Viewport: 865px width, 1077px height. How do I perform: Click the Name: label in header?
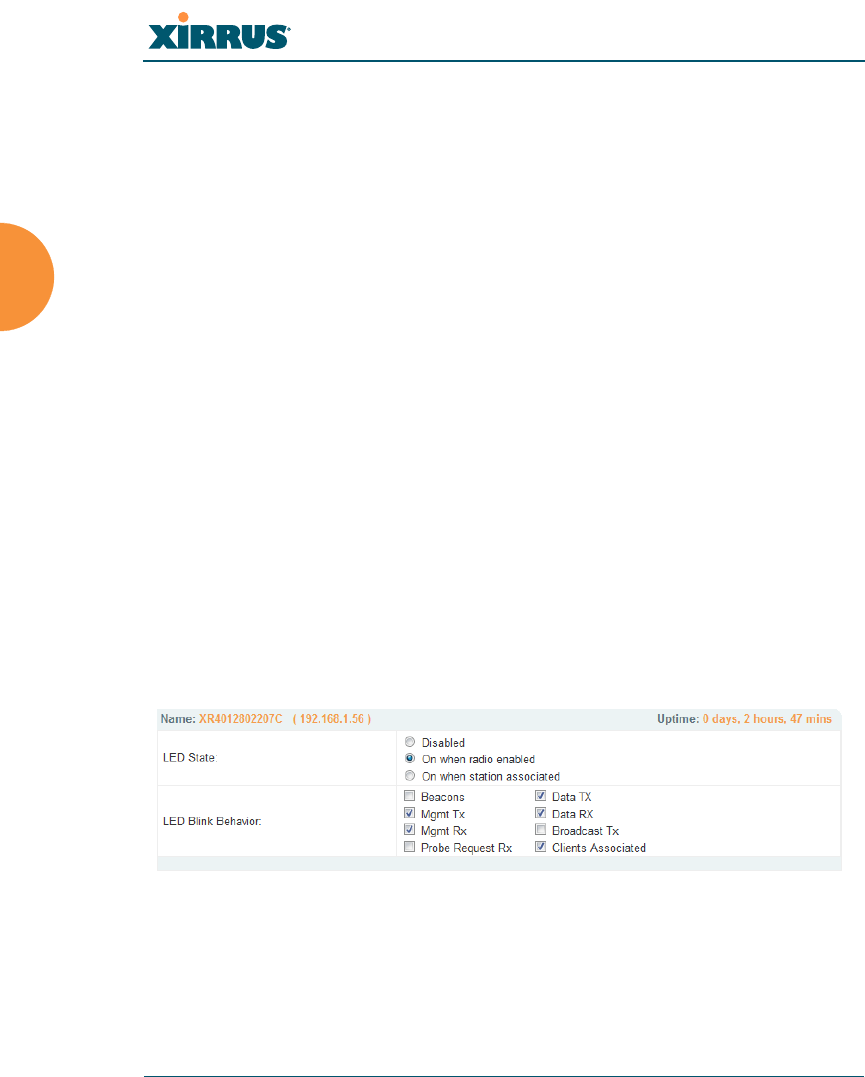point(178,718)
